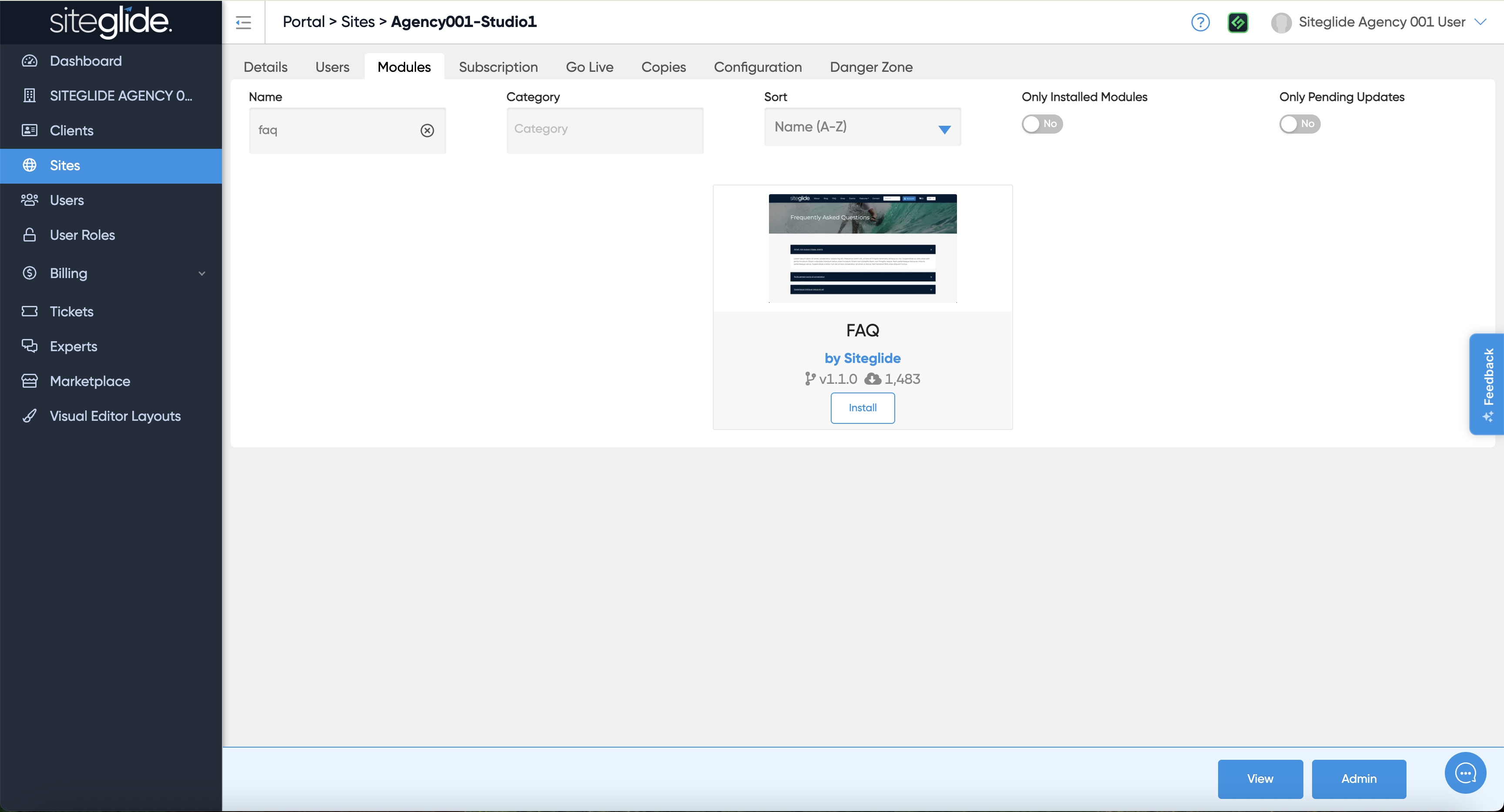Open the Sort Name (A-Z) dropdown

[x=862, y=127]
